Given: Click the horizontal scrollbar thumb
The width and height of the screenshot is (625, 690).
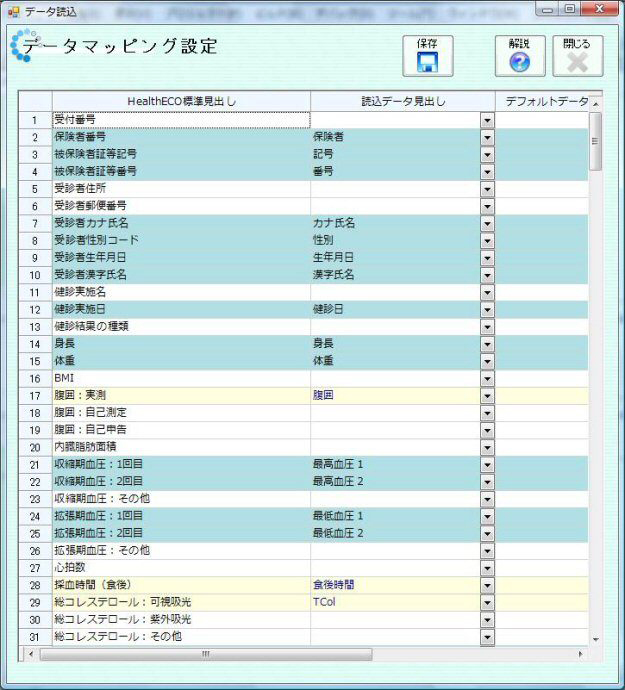Looking at the screenshot, I should point(206,654).
